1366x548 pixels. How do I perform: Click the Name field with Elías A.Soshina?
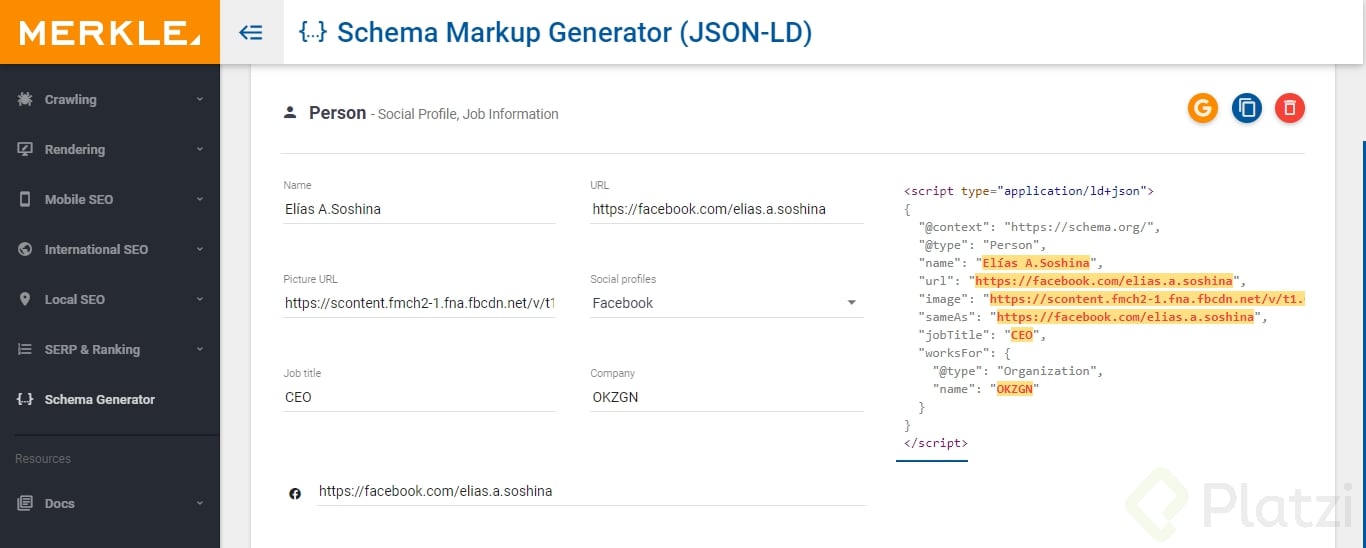click(419, 209)
